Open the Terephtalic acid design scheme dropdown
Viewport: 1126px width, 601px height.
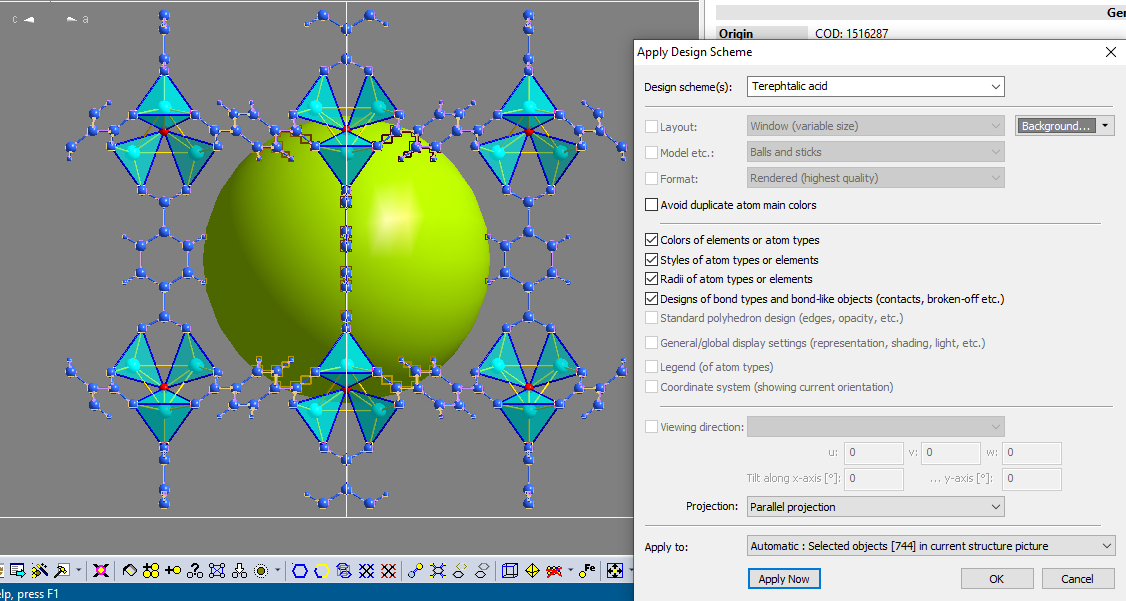click(x=996, y=86)
